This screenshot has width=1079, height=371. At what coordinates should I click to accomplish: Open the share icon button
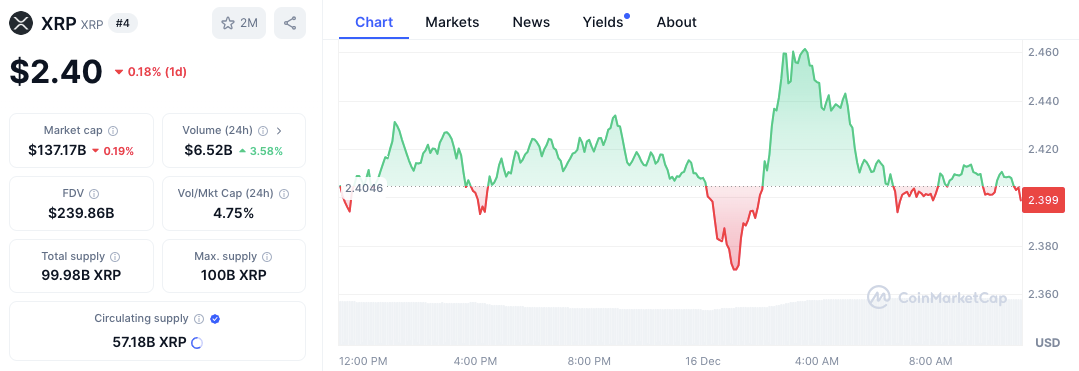(x=290, y=23)
